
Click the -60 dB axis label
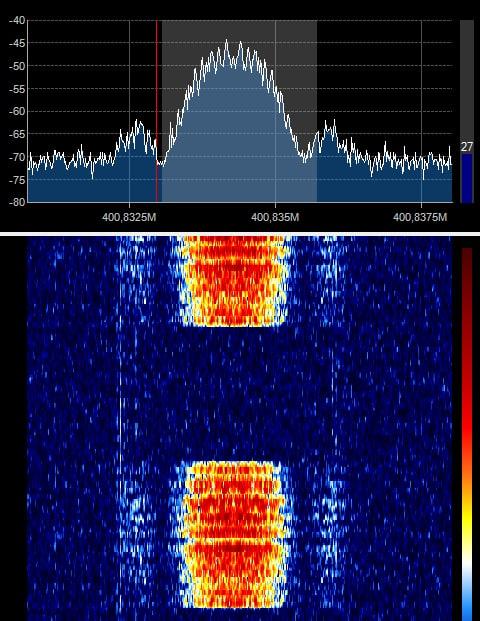click(17, 111)
